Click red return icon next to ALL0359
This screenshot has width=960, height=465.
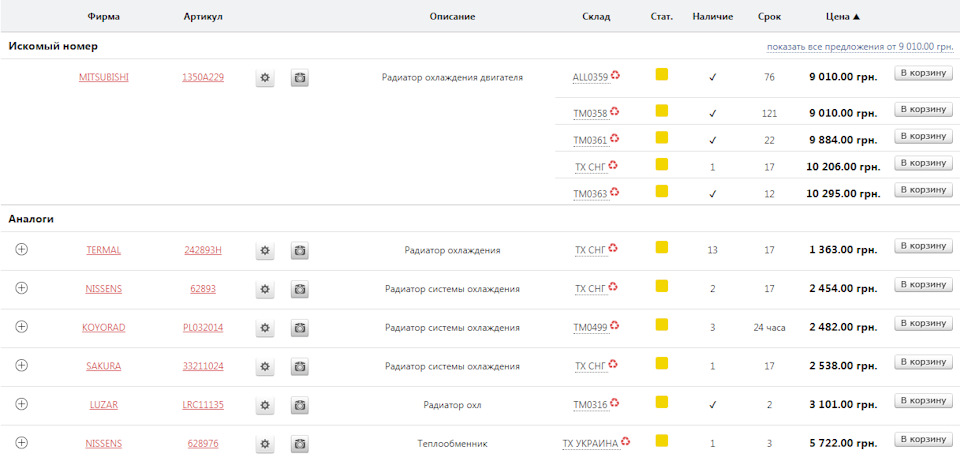point(615,76)
